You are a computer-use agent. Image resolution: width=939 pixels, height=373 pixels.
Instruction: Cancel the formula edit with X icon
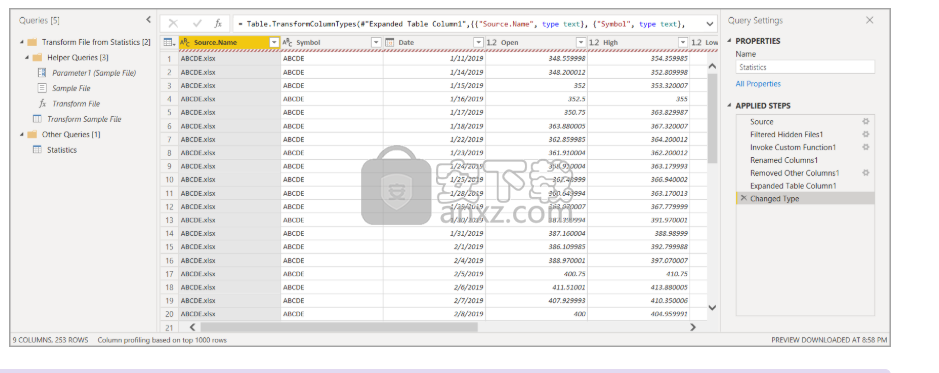coord(173,23)
